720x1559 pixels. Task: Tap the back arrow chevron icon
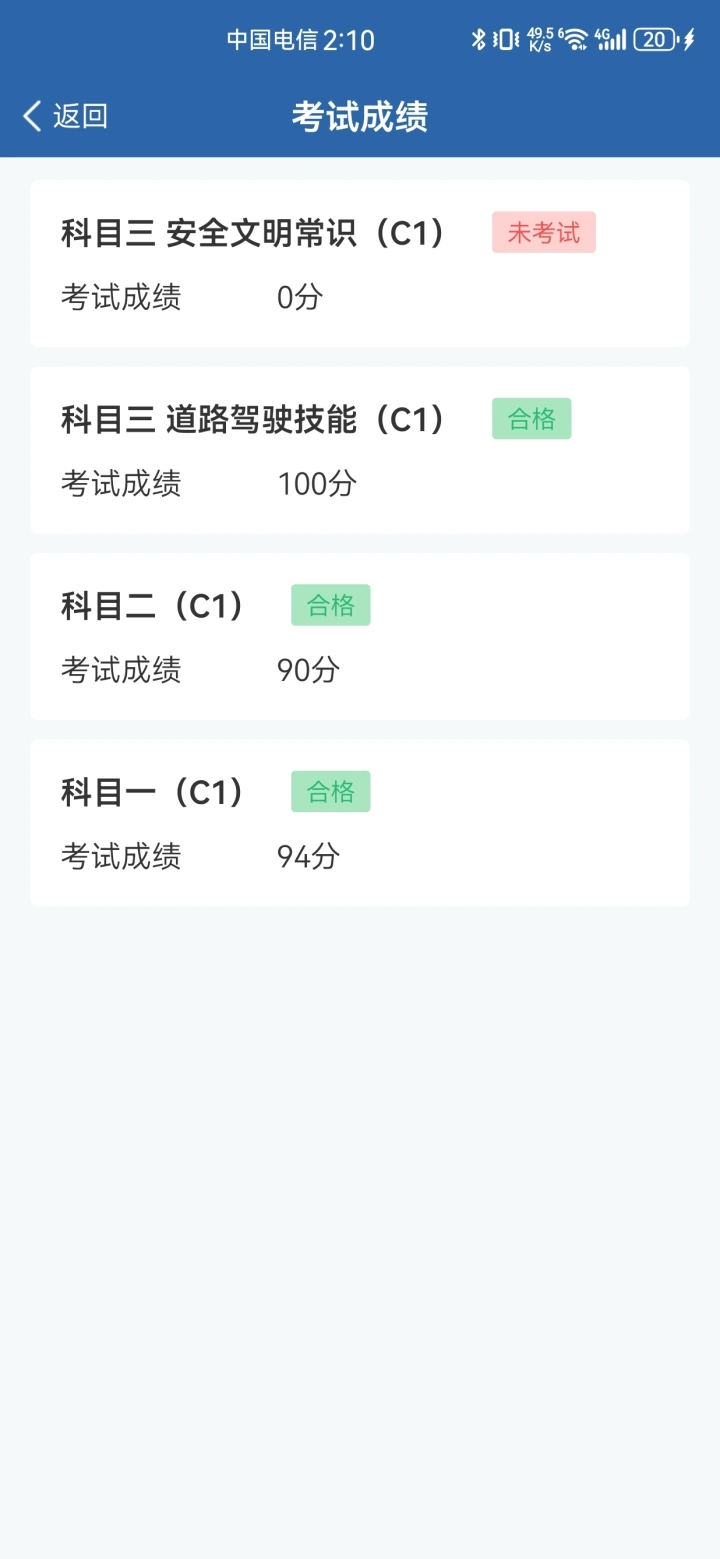point(32,116)
